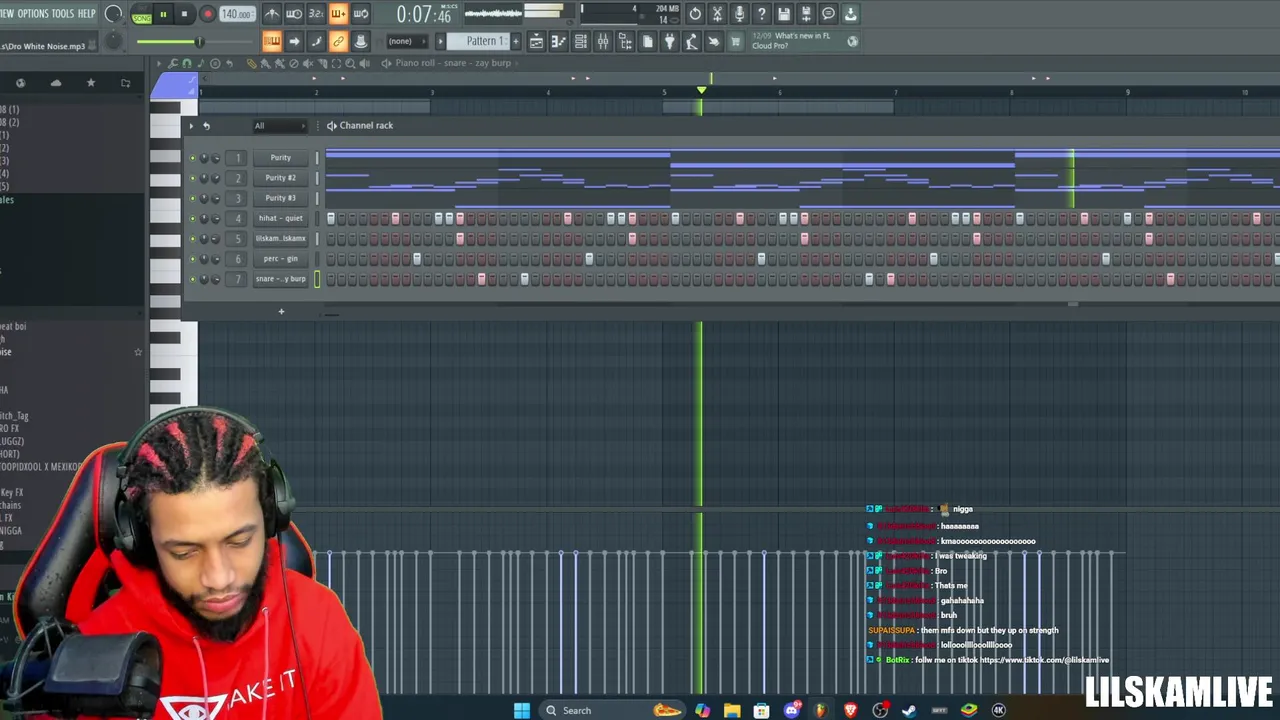
Task: Open the channel rack All filter dropdown
Action: pyautogui.click(x=279, y=126)
